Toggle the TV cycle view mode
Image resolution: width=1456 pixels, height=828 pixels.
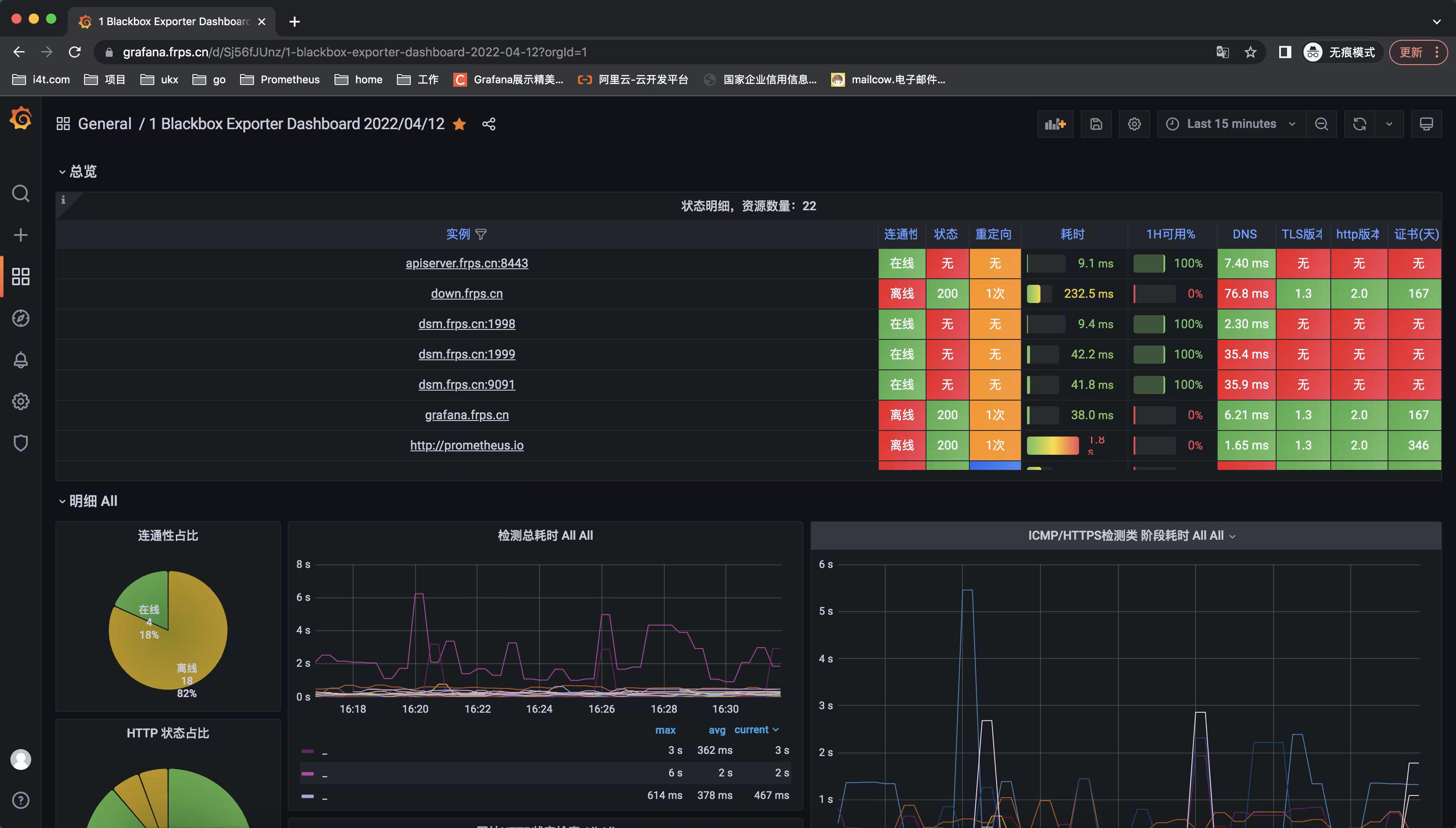click(x=1426, y=124)
